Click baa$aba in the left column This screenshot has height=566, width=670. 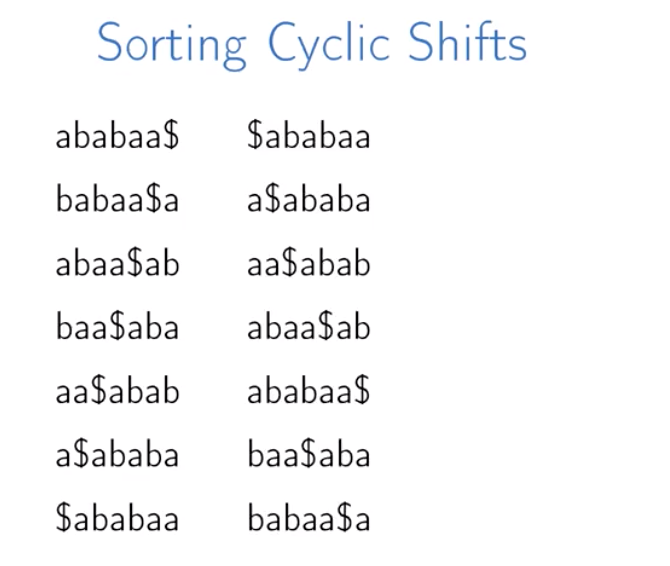click(x=118, y=327)
